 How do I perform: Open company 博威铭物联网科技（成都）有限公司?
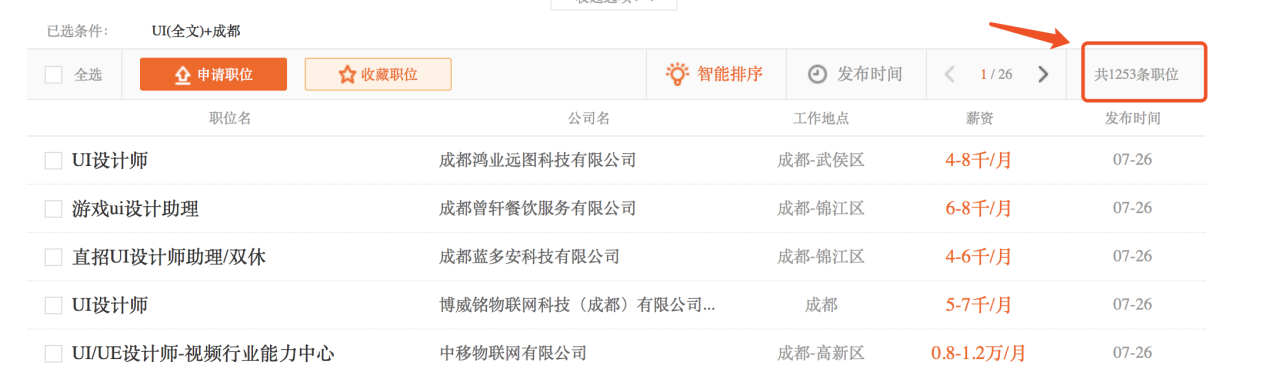pos(577,304)
